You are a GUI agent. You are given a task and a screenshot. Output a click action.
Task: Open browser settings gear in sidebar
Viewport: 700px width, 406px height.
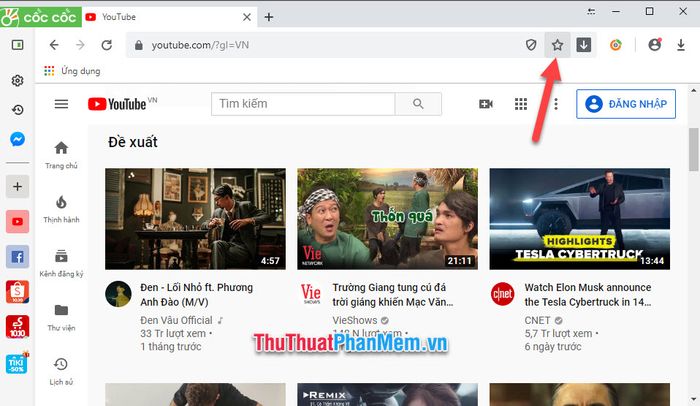pos(17,81)
